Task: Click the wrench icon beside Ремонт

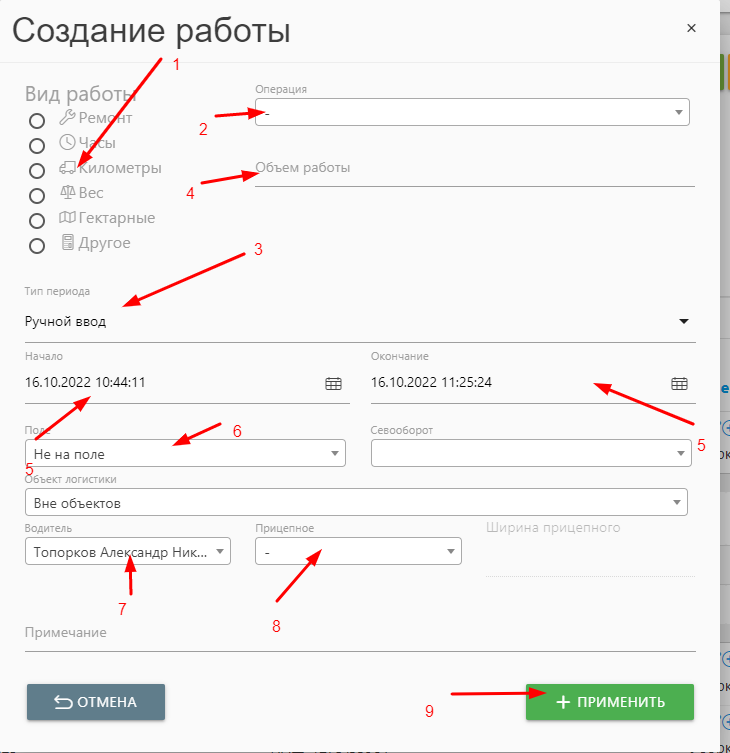Action: tap(67, 118)
